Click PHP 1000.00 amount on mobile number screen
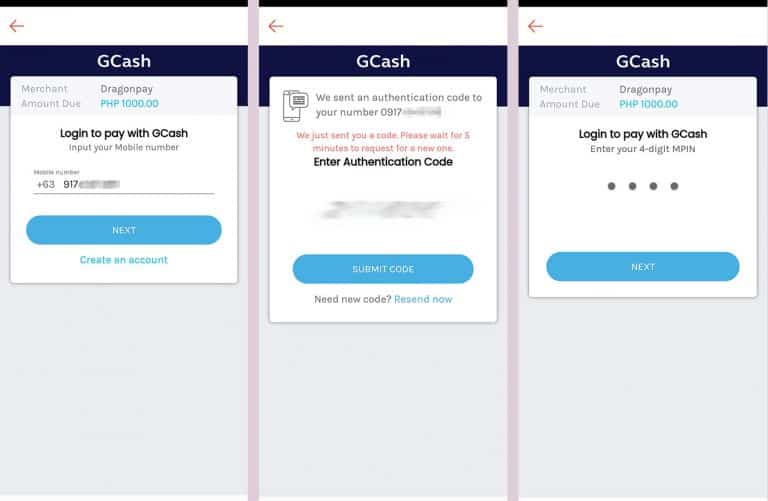Screen dimensions: 768x501 click(129, 103)
